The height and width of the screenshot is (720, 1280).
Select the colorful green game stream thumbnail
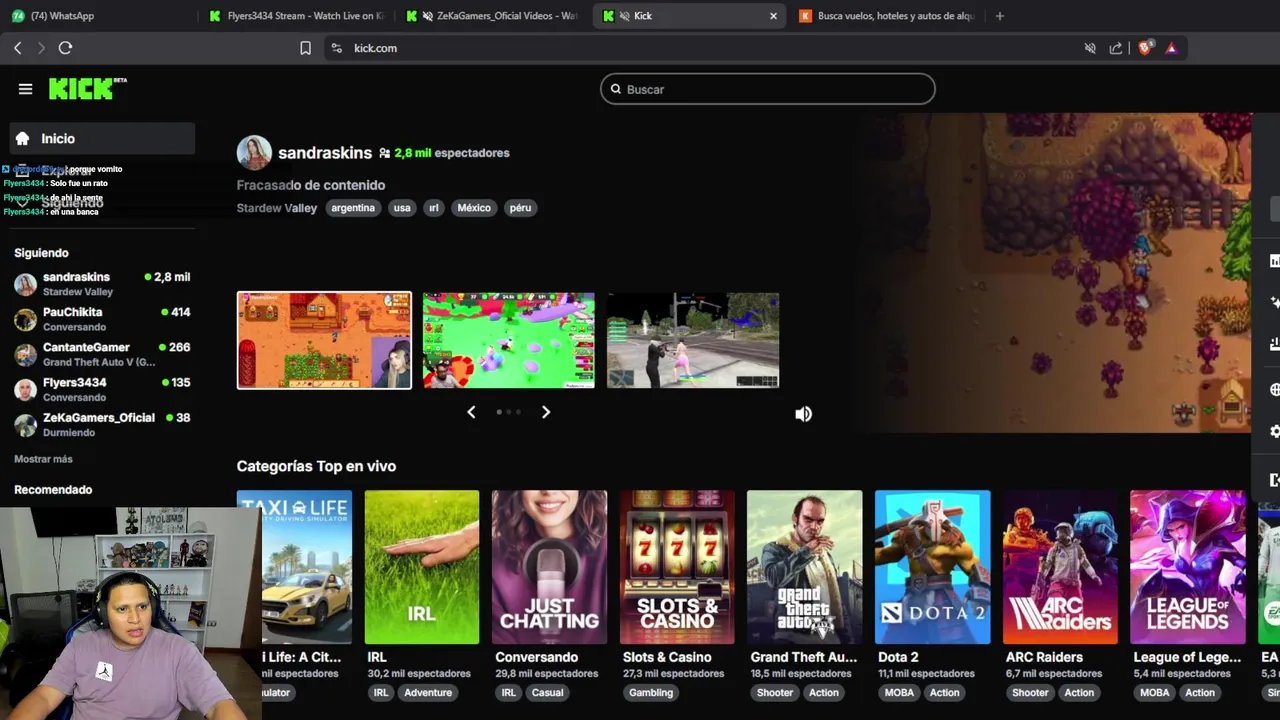click(508, 340)
